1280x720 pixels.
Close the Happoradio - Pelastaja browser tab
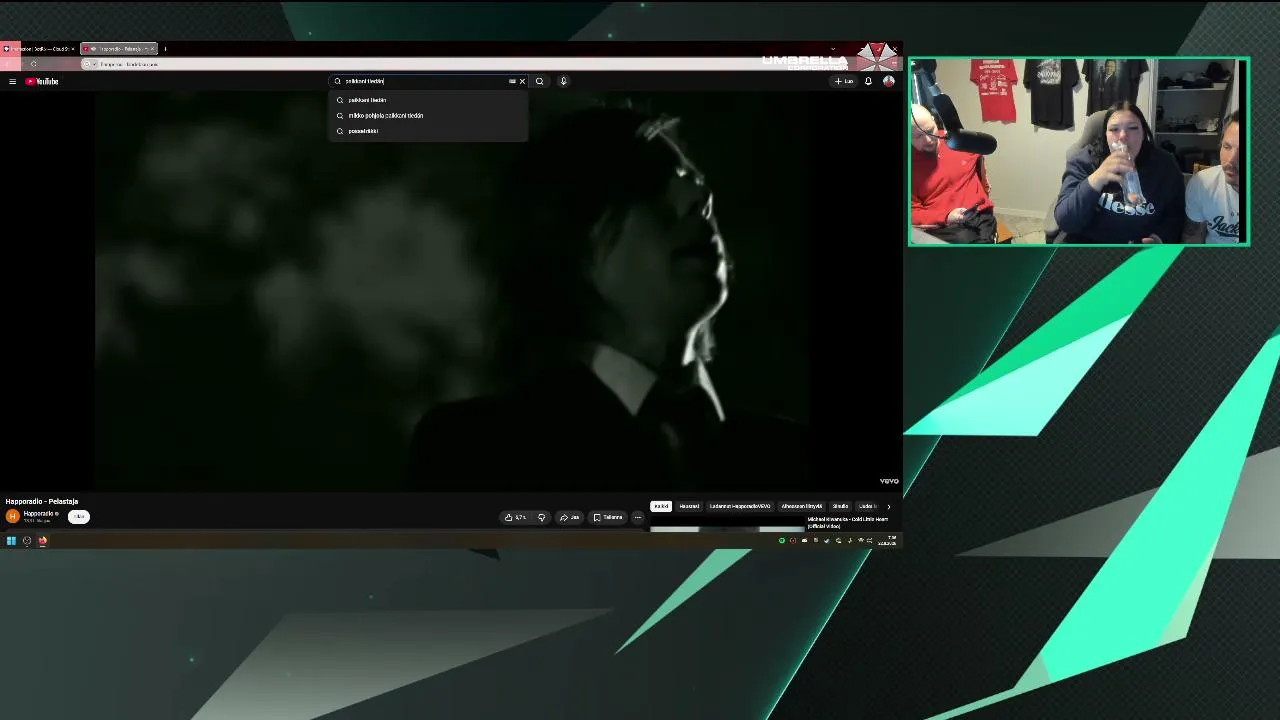(152, 48)
